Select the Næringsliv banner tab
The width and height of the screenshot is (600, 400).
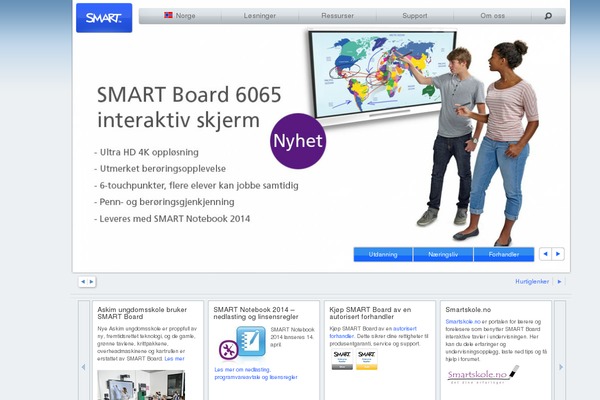pyautogui.click(x=443, y=254)
